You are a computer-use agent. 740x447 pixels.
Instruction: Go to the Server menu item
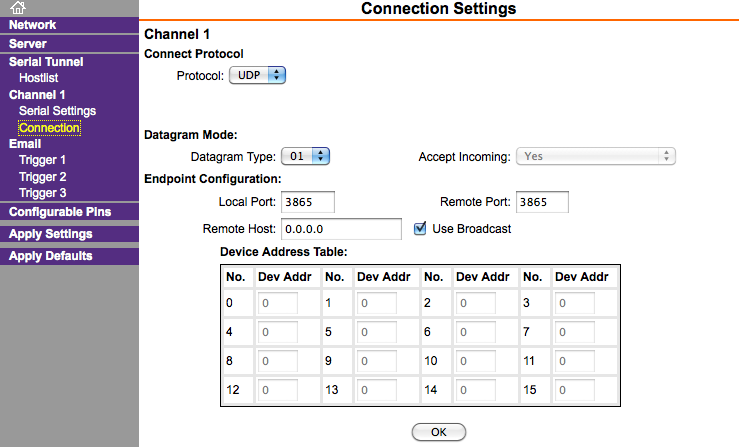pyautogui.click(x=28, y=44)
